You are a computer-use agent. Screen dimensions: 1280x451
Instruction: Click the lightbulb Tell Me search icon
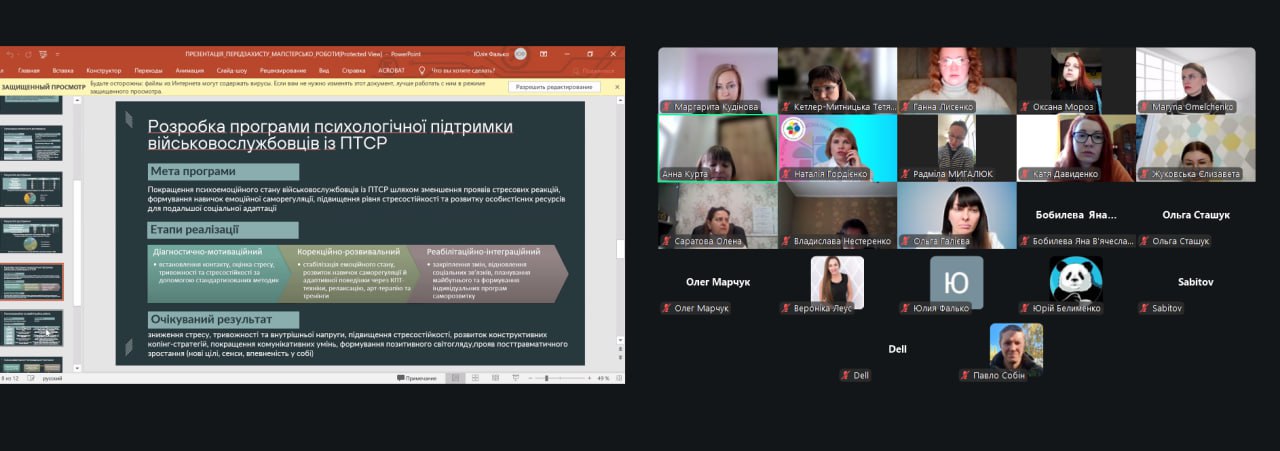tap(423, 71)
